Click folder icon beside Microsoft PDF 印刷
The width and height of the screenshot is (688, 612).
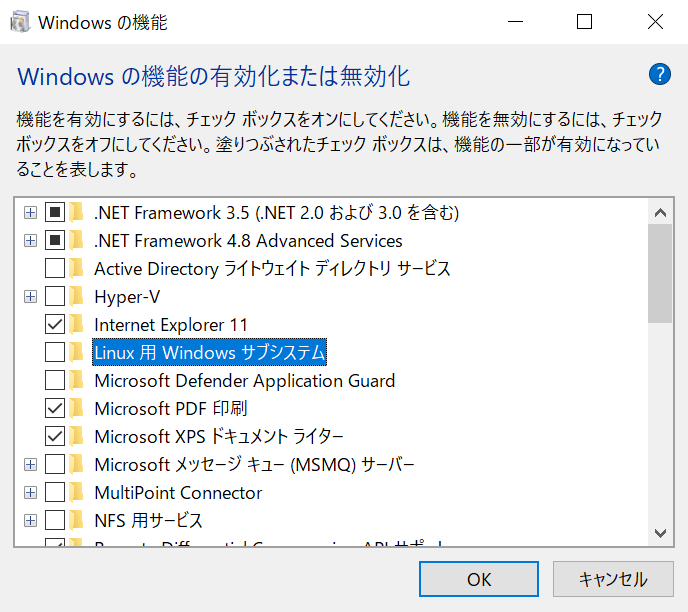(76, 408)
